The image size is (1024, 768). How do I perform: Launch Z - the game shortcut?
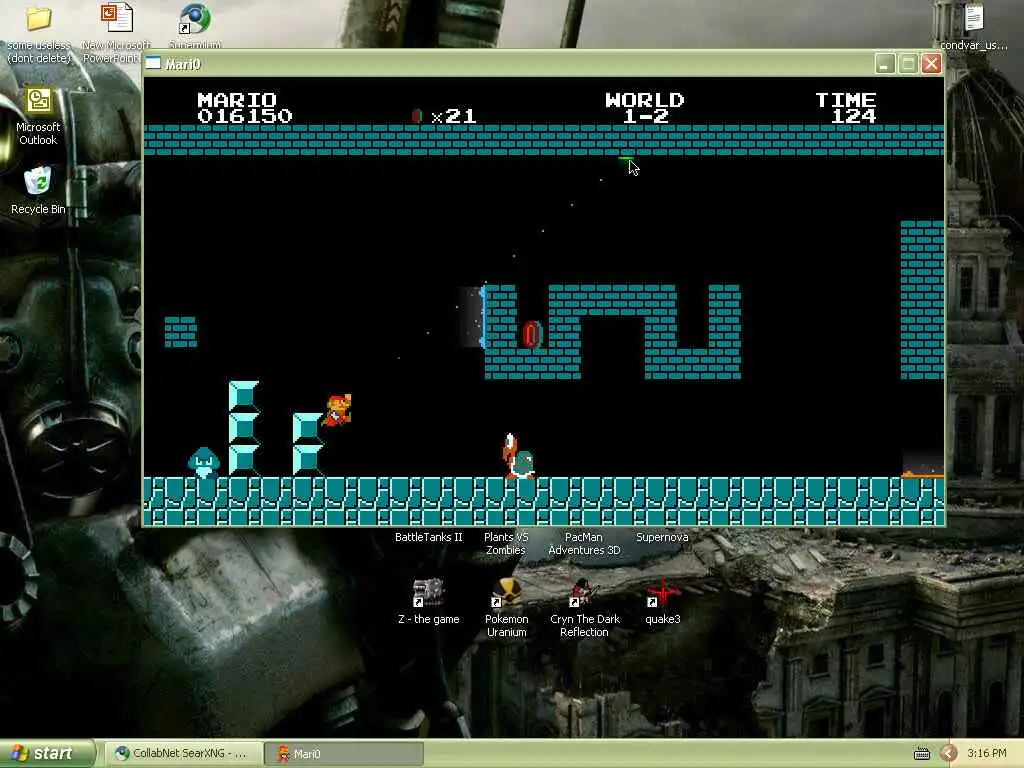click(x=428, y=593)
